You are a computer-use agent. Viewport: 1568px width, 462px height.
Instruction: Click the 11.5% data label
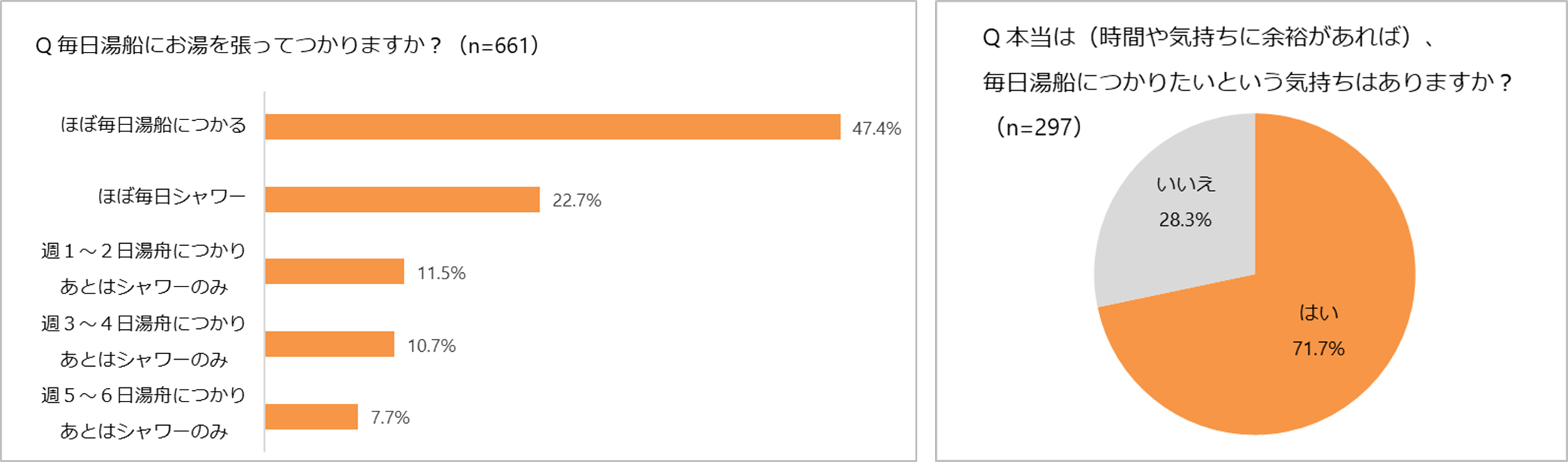pos(441,274)
